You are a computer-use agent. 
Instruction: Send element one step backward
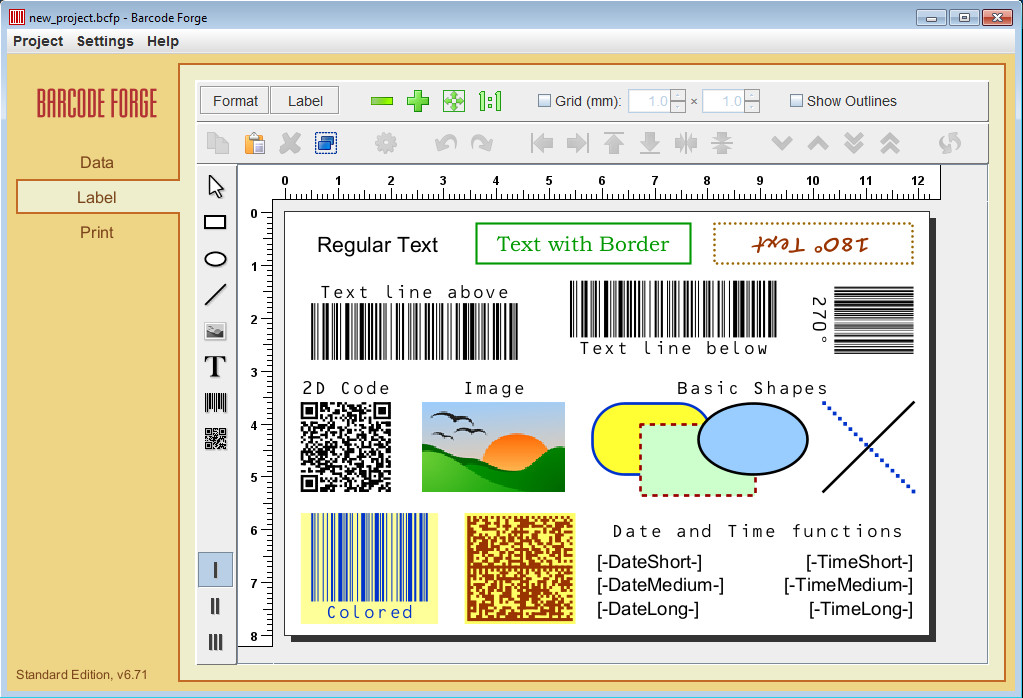(x=782, y=143)
